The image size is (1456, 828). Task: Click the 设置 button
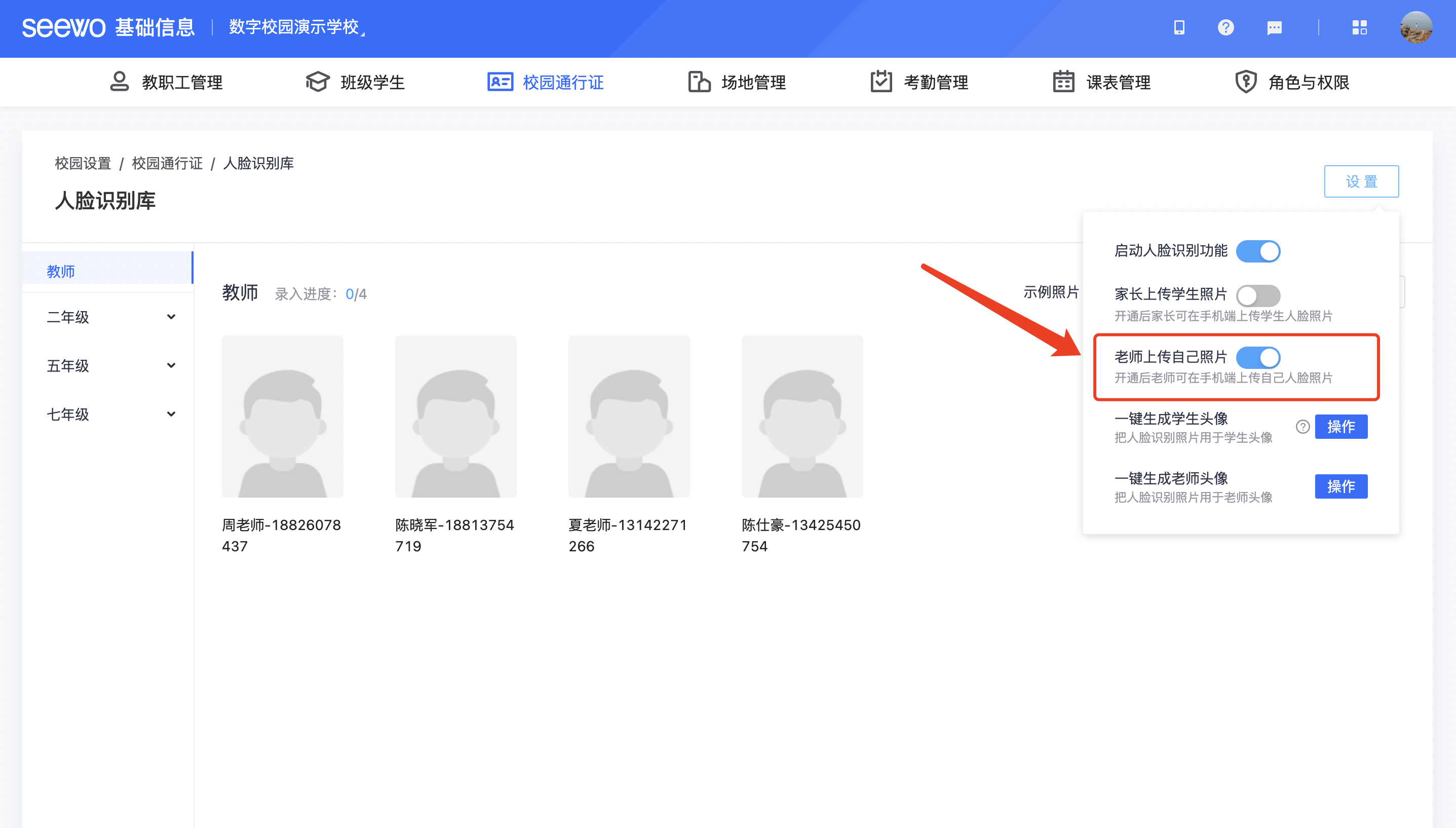coord(1361,181)
